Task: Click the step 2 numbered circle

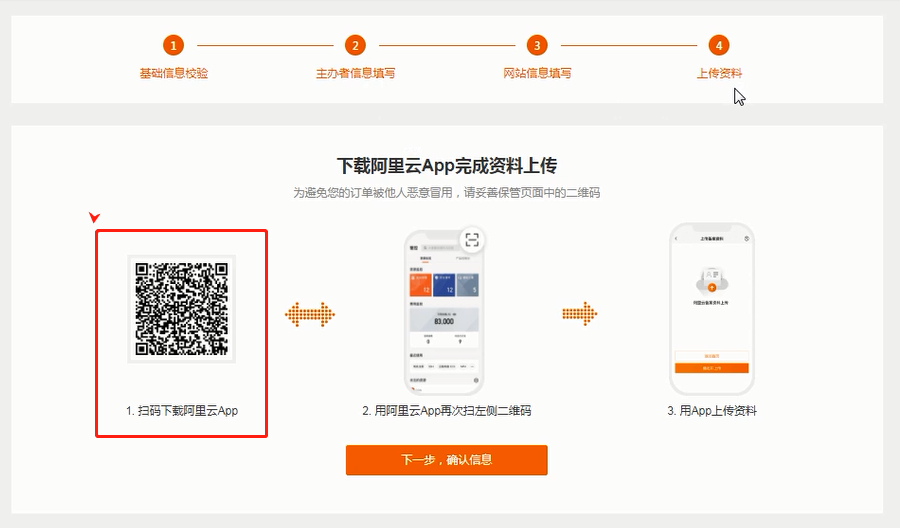Action: pos(355,45)
